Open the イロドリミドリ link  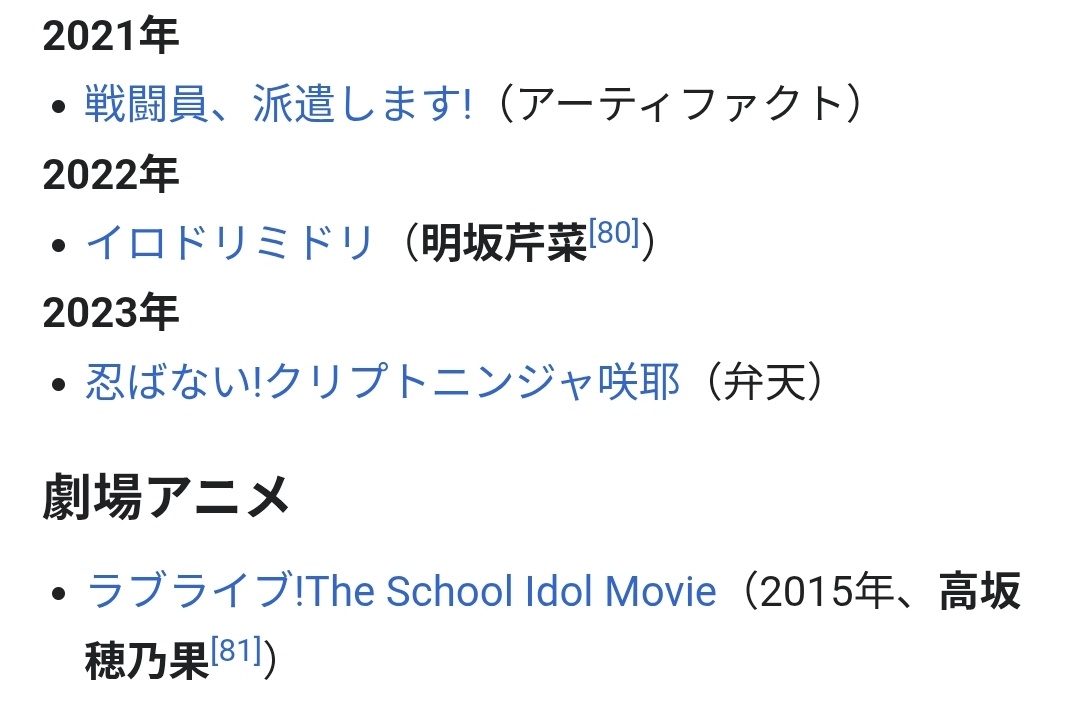point(229,242)
